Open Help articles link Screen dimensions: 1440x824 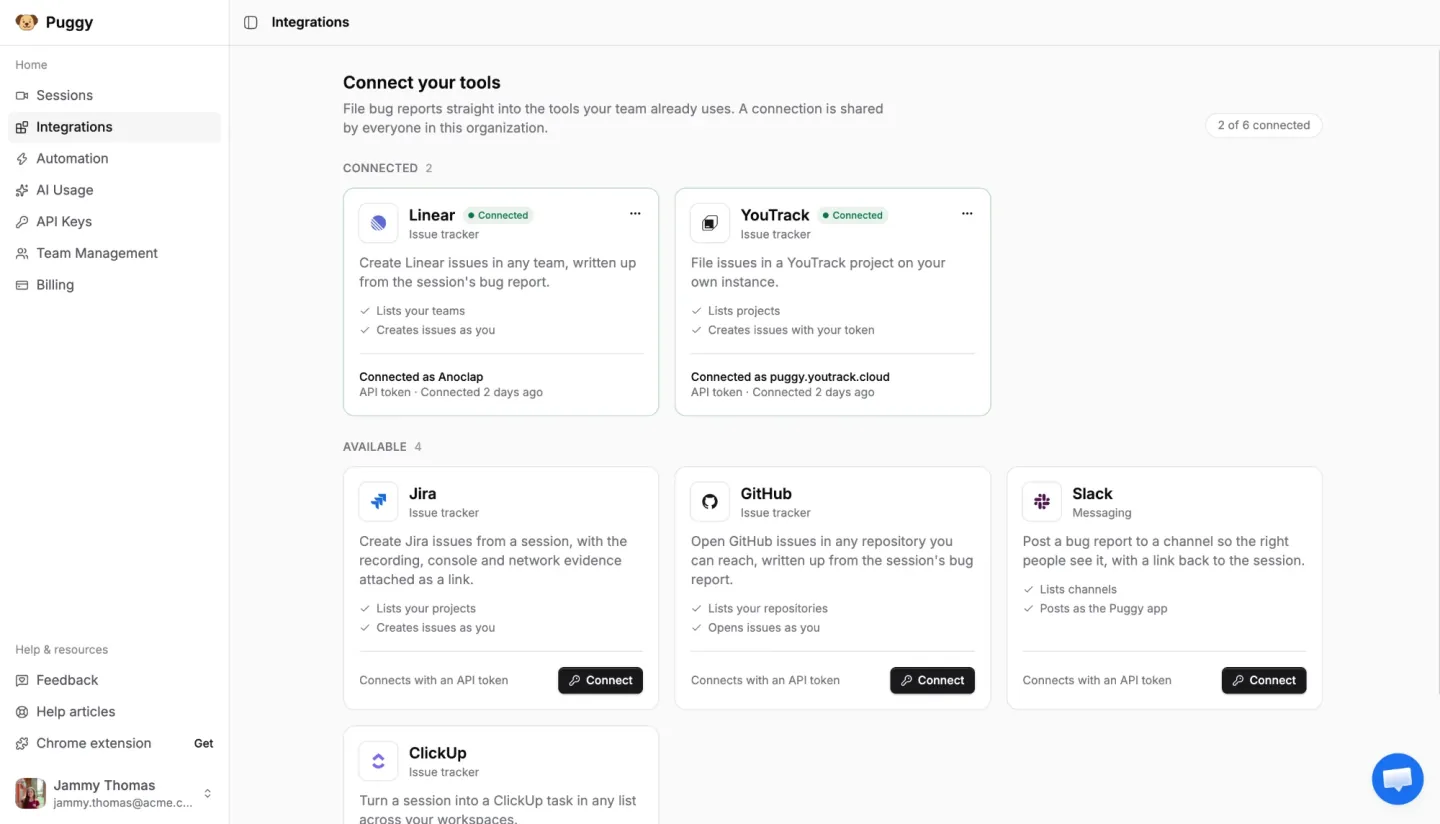tap(114, 712)
